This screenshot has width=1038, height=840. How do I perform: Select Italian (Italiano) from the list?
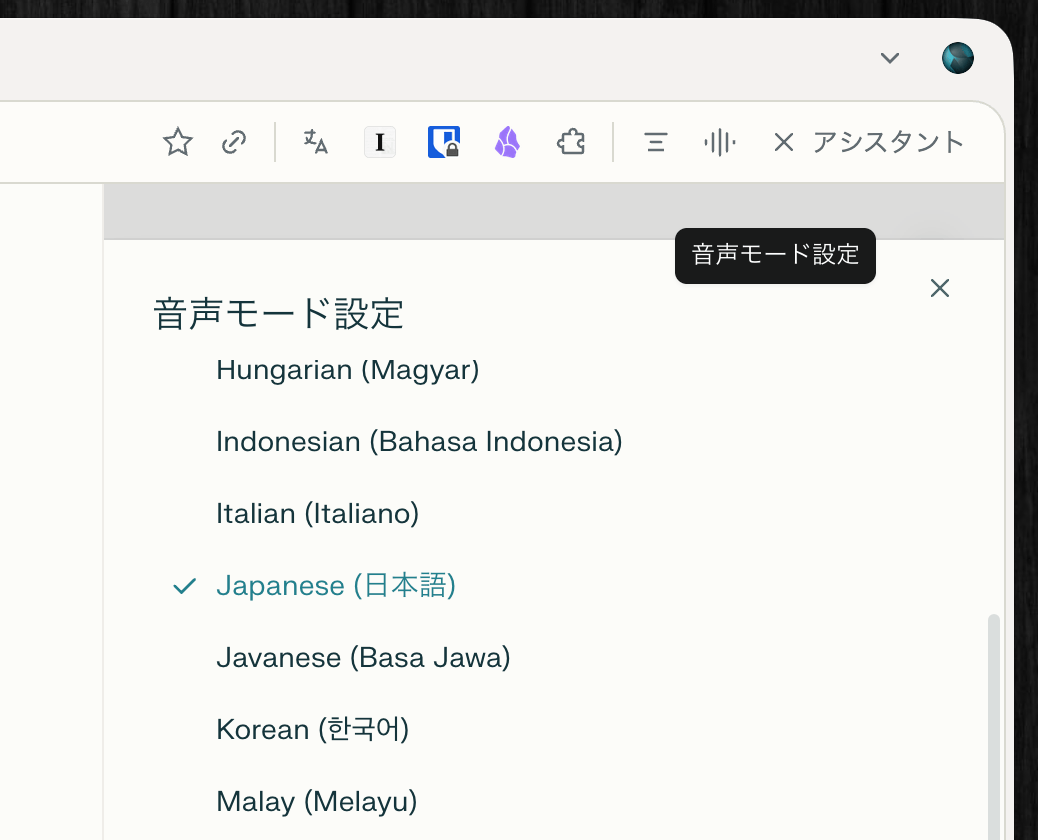coord(317,514)
